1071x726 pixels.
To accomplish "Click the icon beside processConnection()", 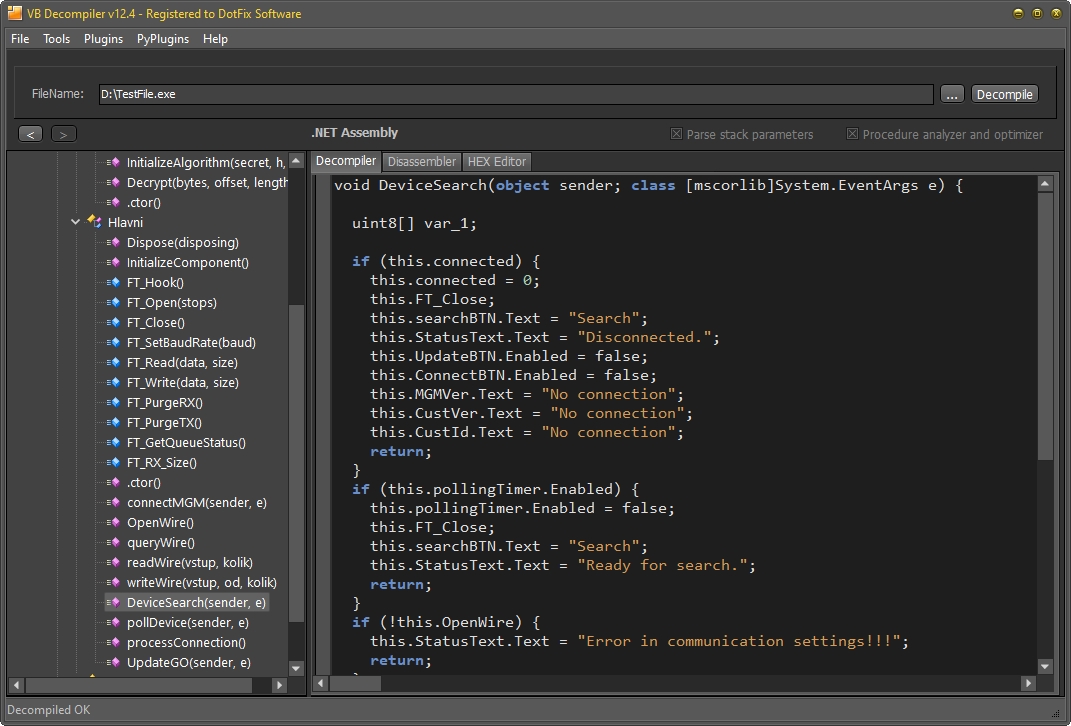I will (x=113, y=643).
